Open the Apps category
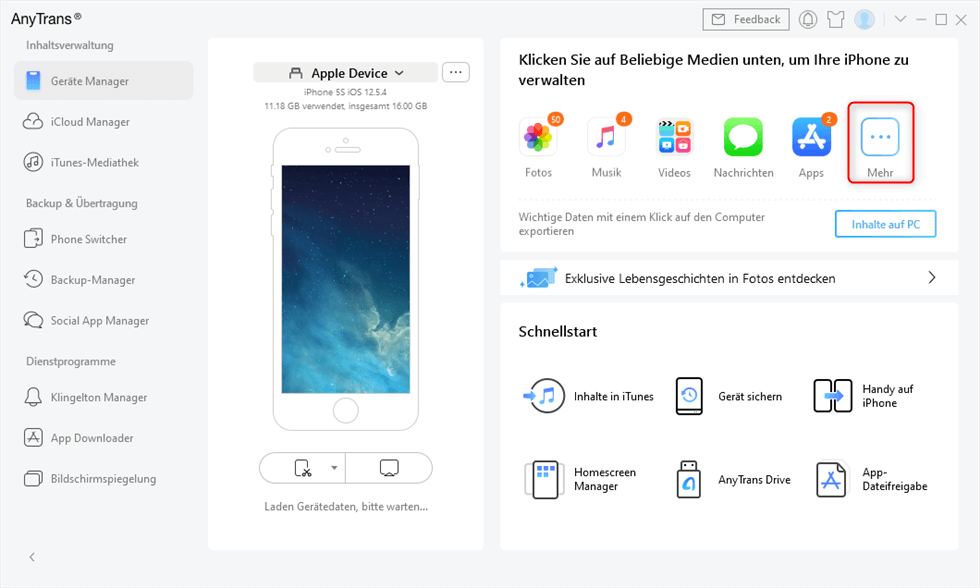The height and width of the screenshot is (588, 980). pos(811,147)
